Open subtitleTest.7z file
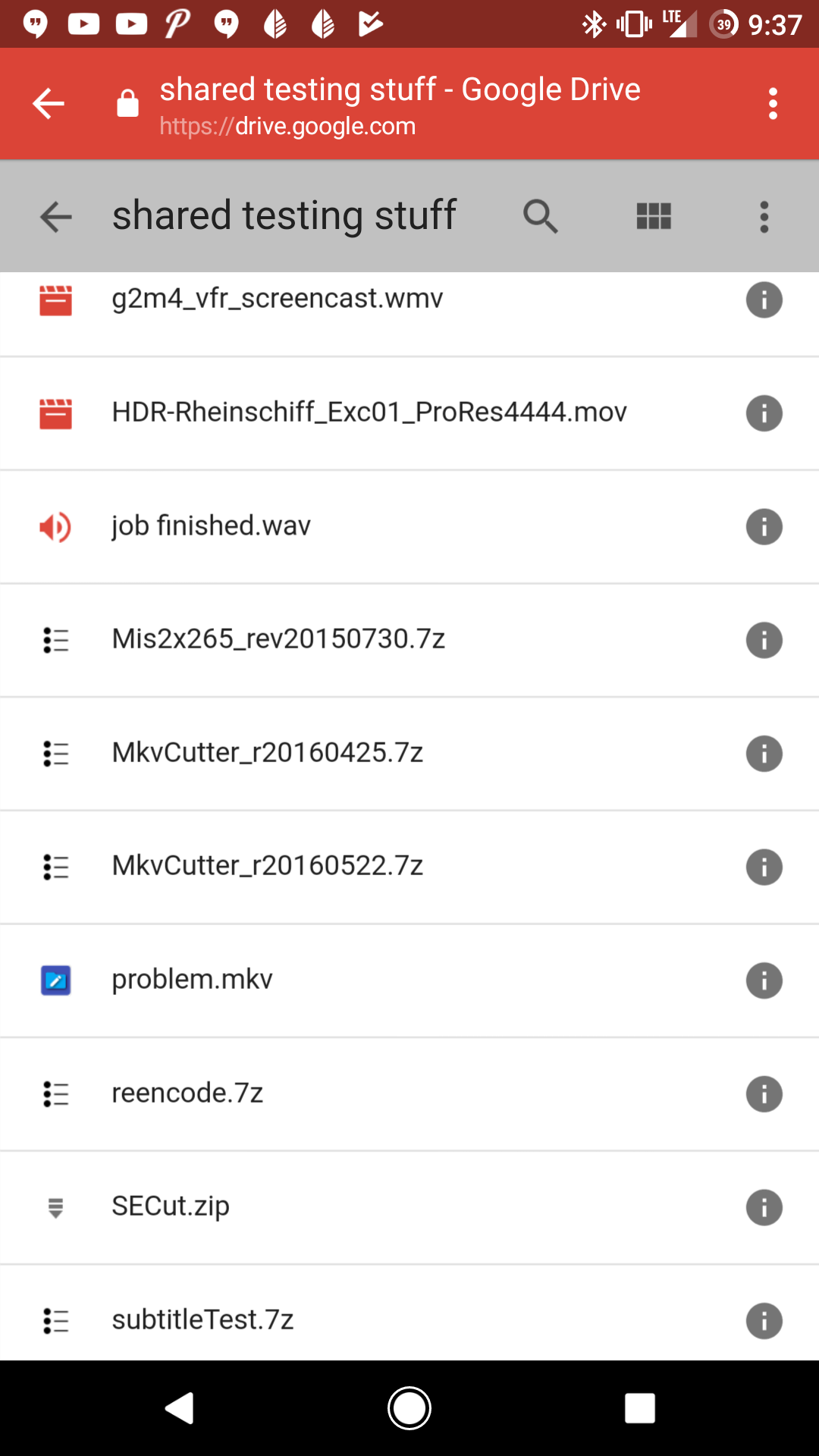819x1456 pixels. (x=202, y=1320)
